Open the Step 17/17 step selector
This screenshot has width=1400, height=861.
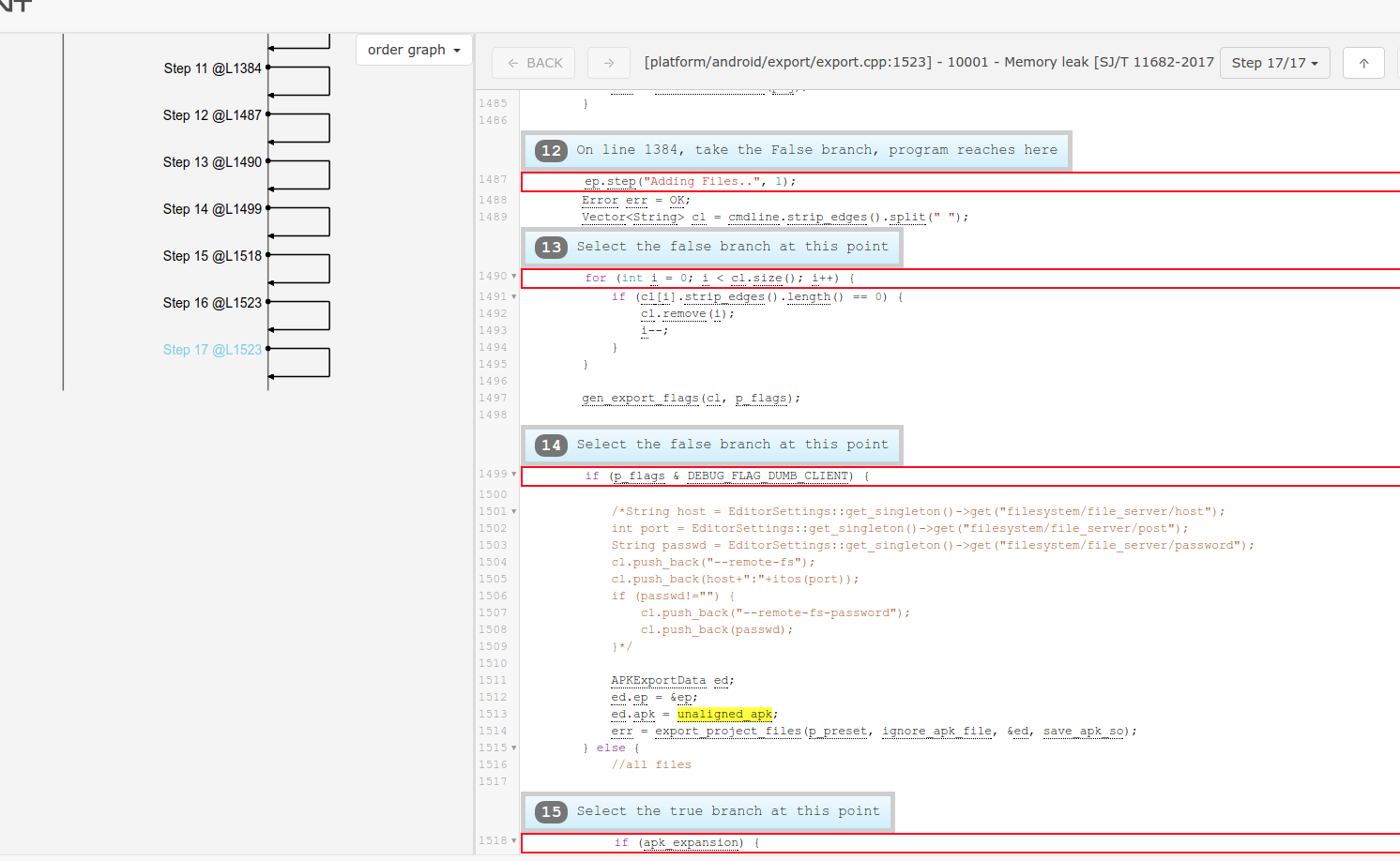1274,62
